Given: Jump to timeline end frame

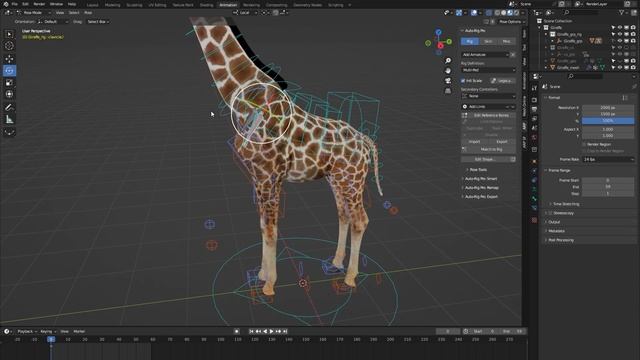Looking at the screenshot, I should pos(285,331).
